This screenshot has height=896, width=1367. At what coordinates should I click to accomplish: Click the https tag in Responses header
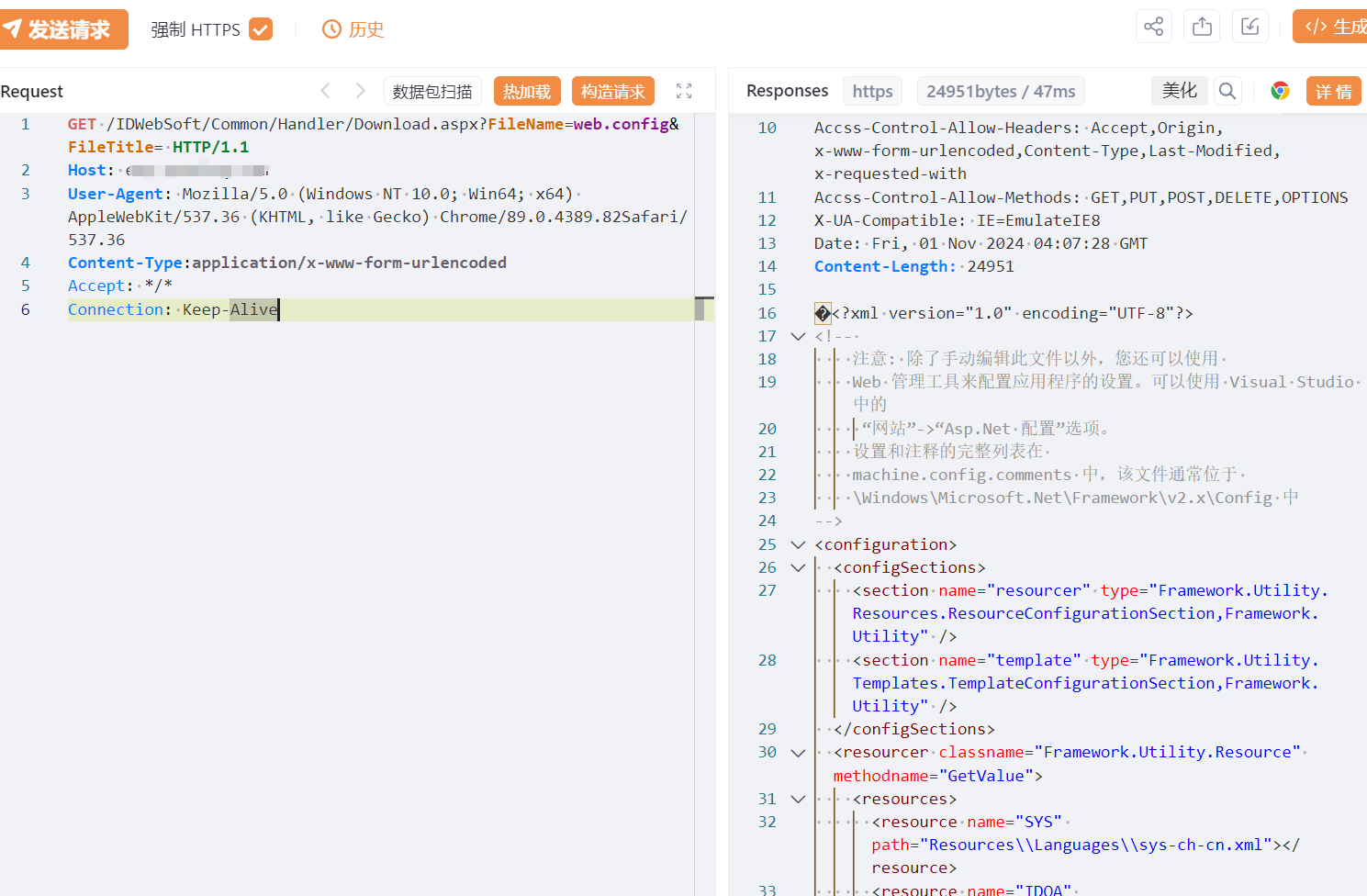(872, 91)
